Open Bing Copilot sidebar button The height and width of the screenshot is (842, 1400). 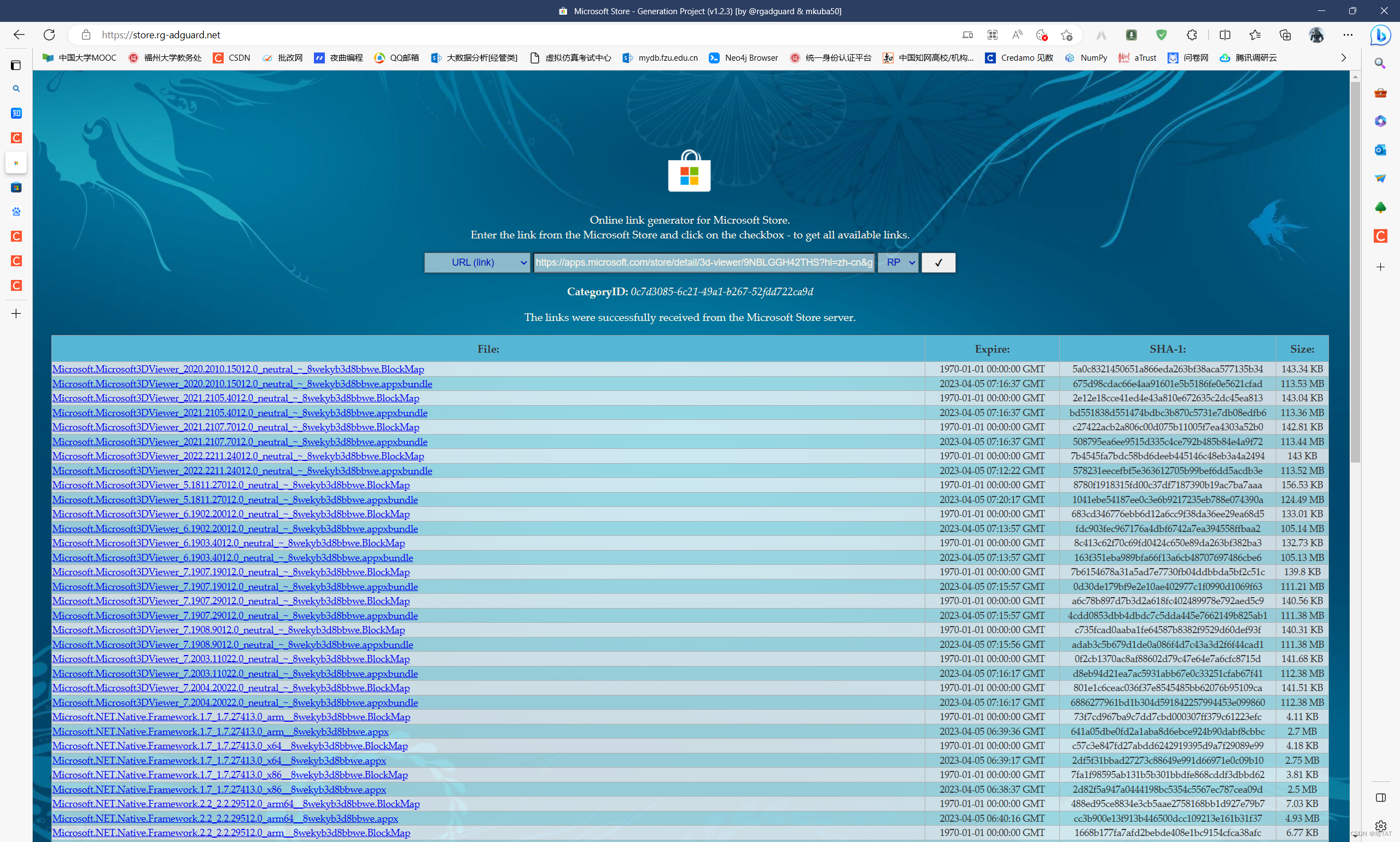coord(1380,34)
